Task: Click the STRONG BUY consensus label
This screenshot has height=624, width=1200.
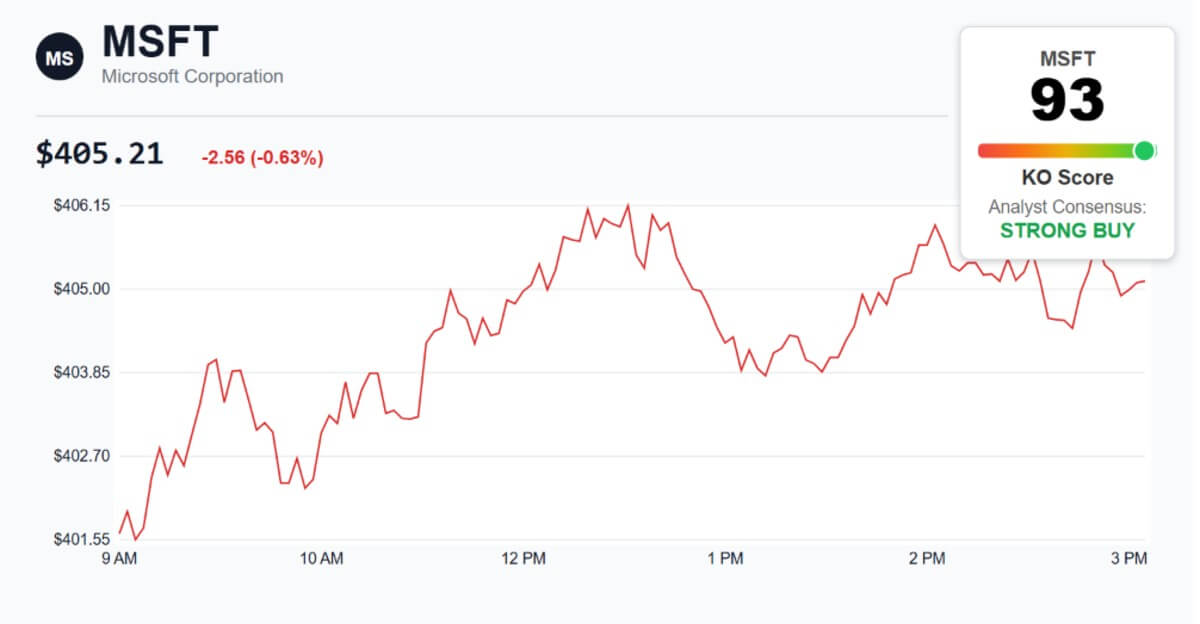Action: [x=1067, y=231]
